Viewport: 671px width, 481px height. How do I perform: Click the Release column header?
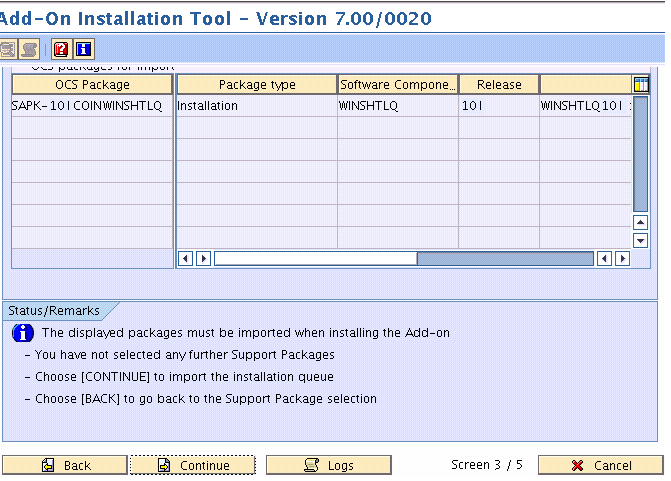coord(499,84)
